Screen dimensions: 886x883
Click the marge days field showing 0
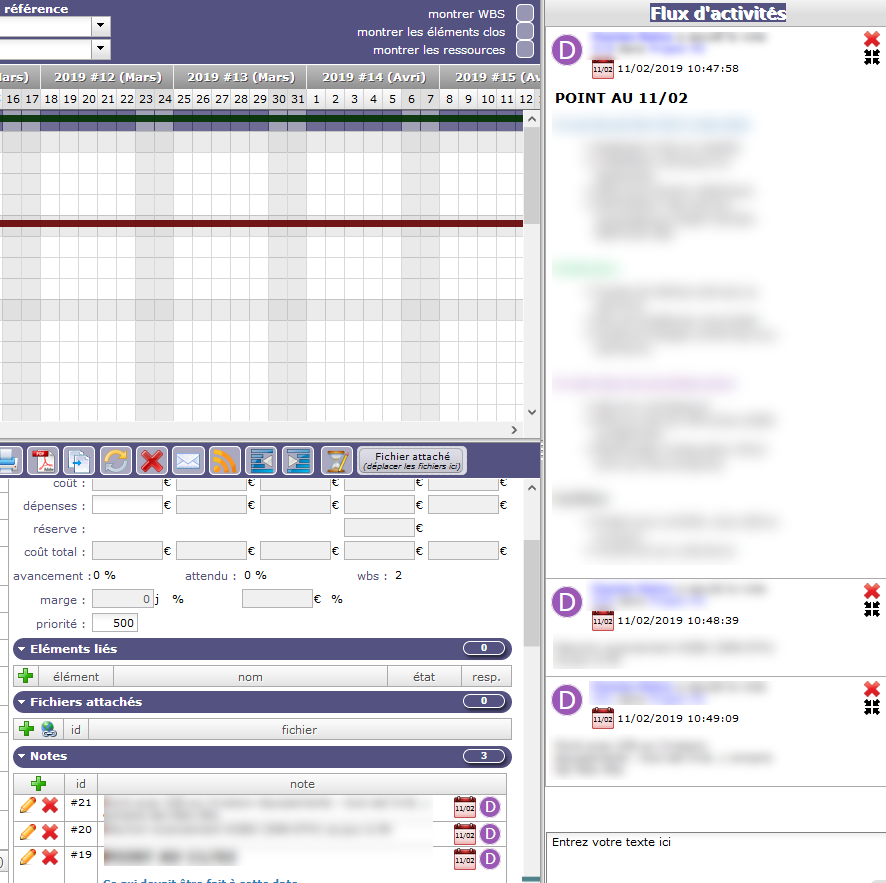click(123, 599)
